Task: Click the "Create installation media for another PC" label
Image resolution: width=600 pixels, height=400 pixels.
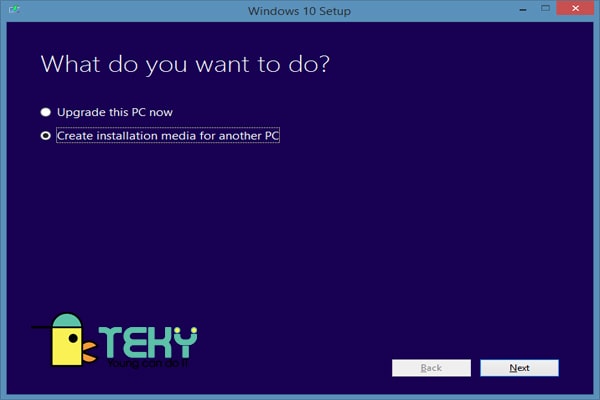Action: tap(168, 136)
